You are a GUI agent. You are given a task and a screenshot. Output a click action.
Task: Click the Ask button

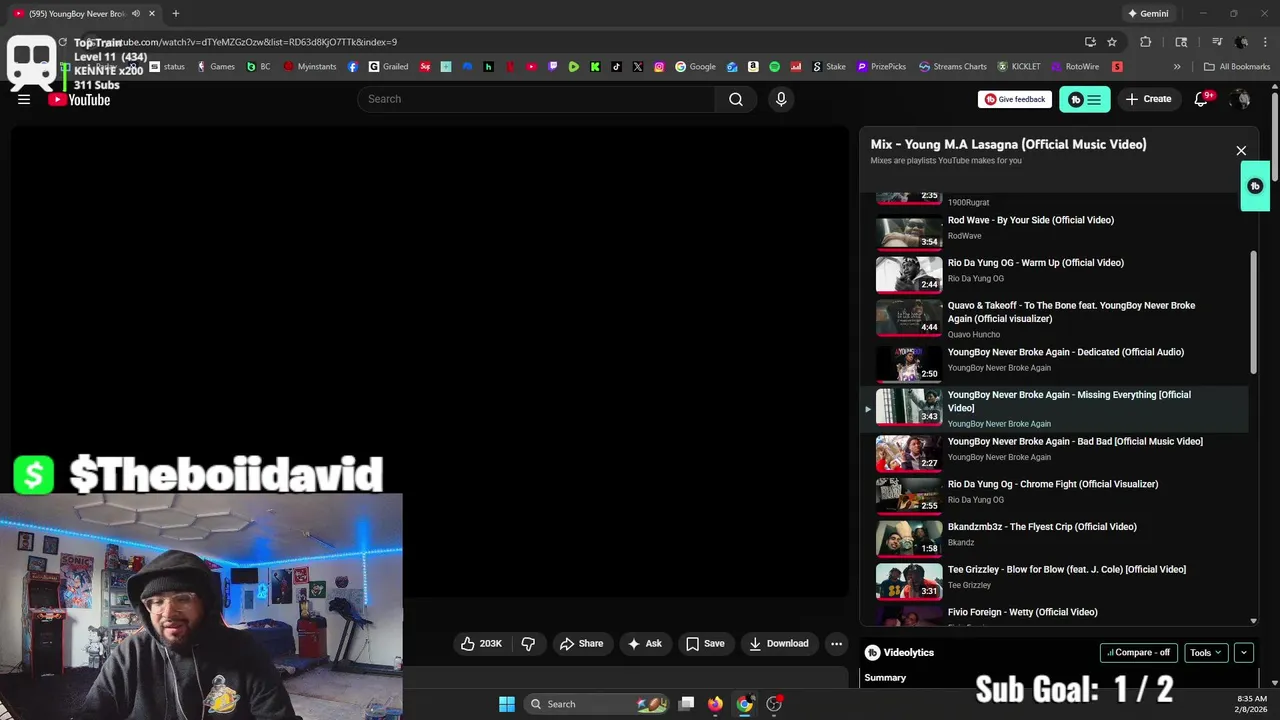[x=644, y=643]
